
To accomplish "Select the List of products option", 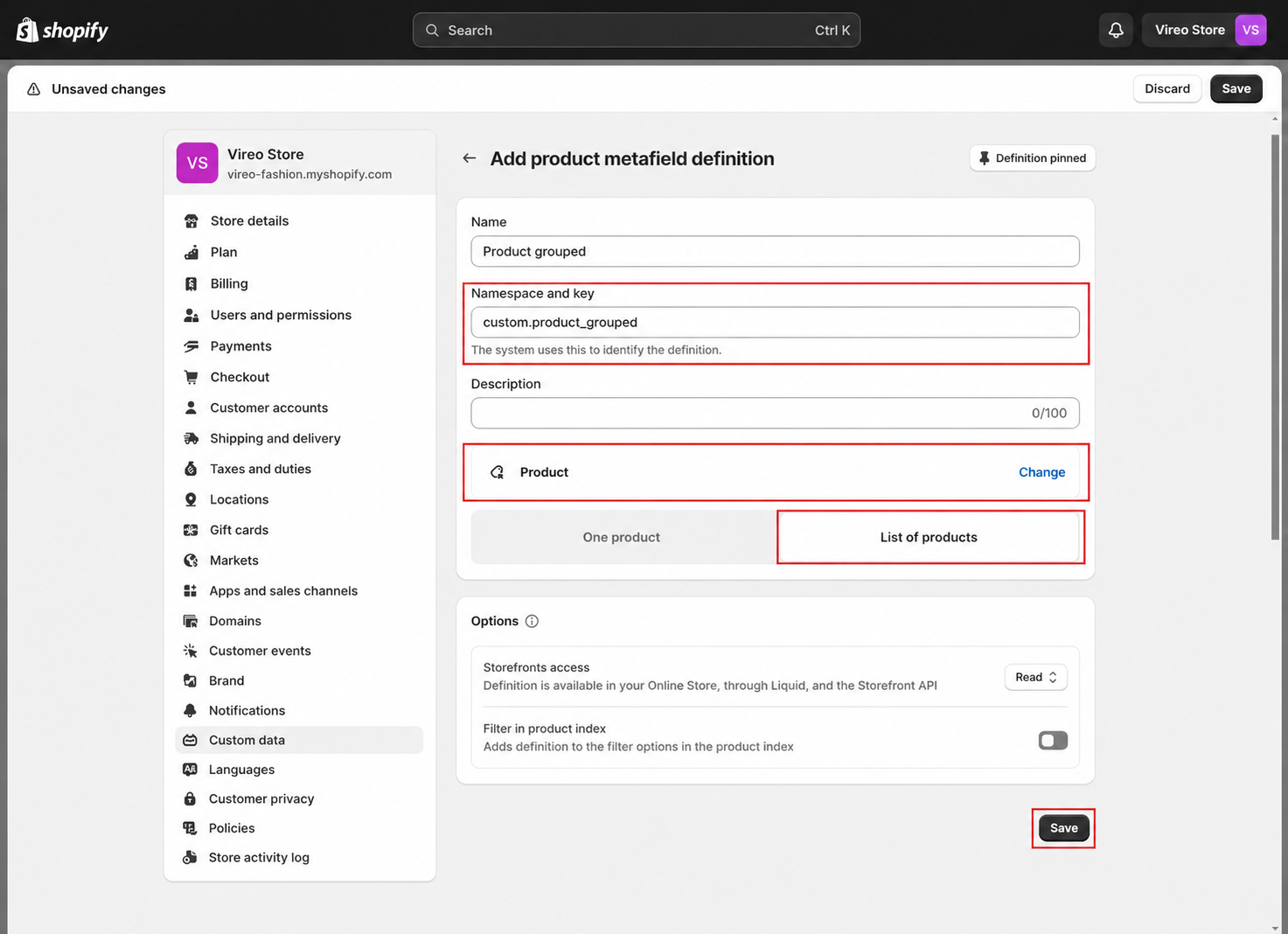I will [929, 537].
